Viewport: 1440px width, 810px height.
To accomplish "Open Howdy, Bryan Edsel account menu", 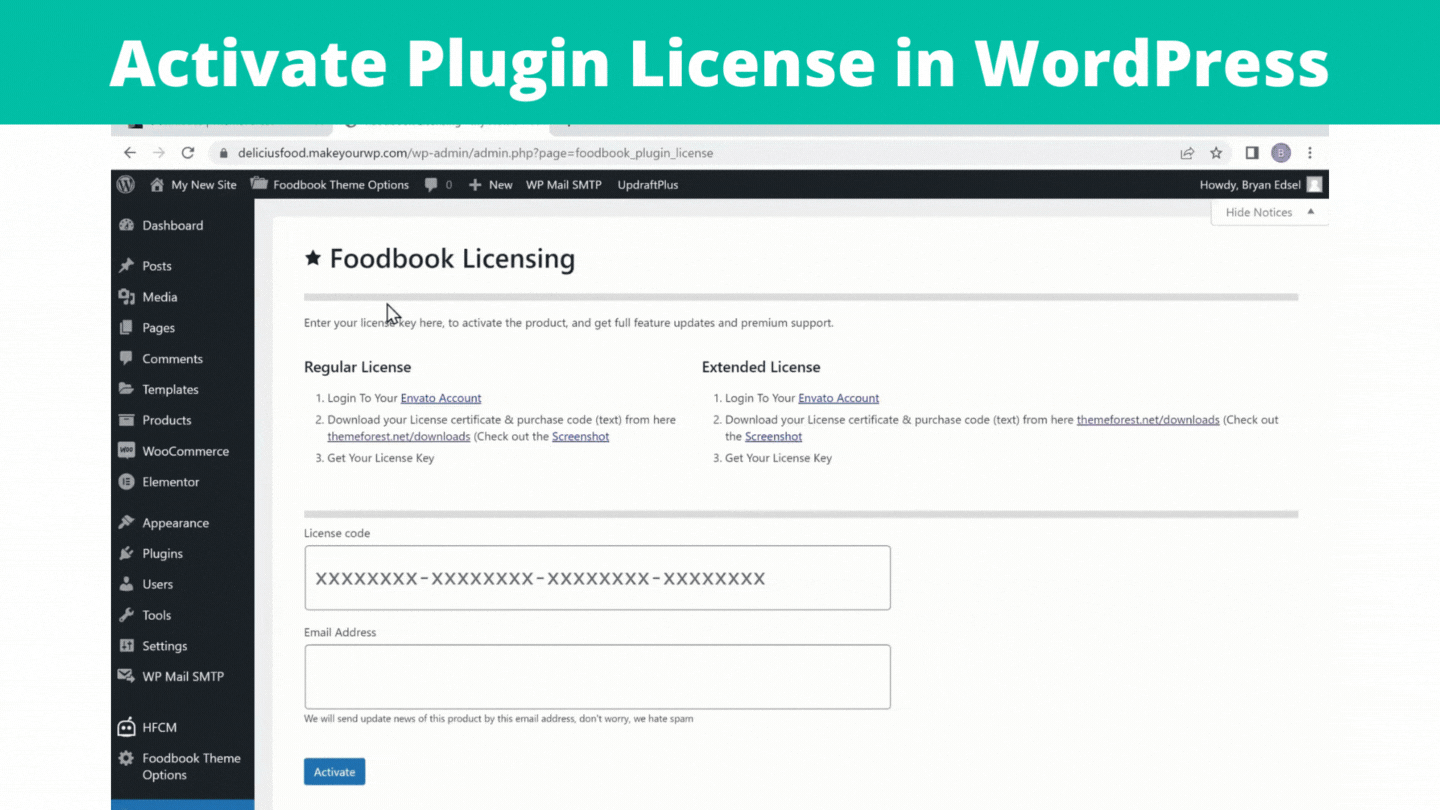I will click(x=1259, y=185).
